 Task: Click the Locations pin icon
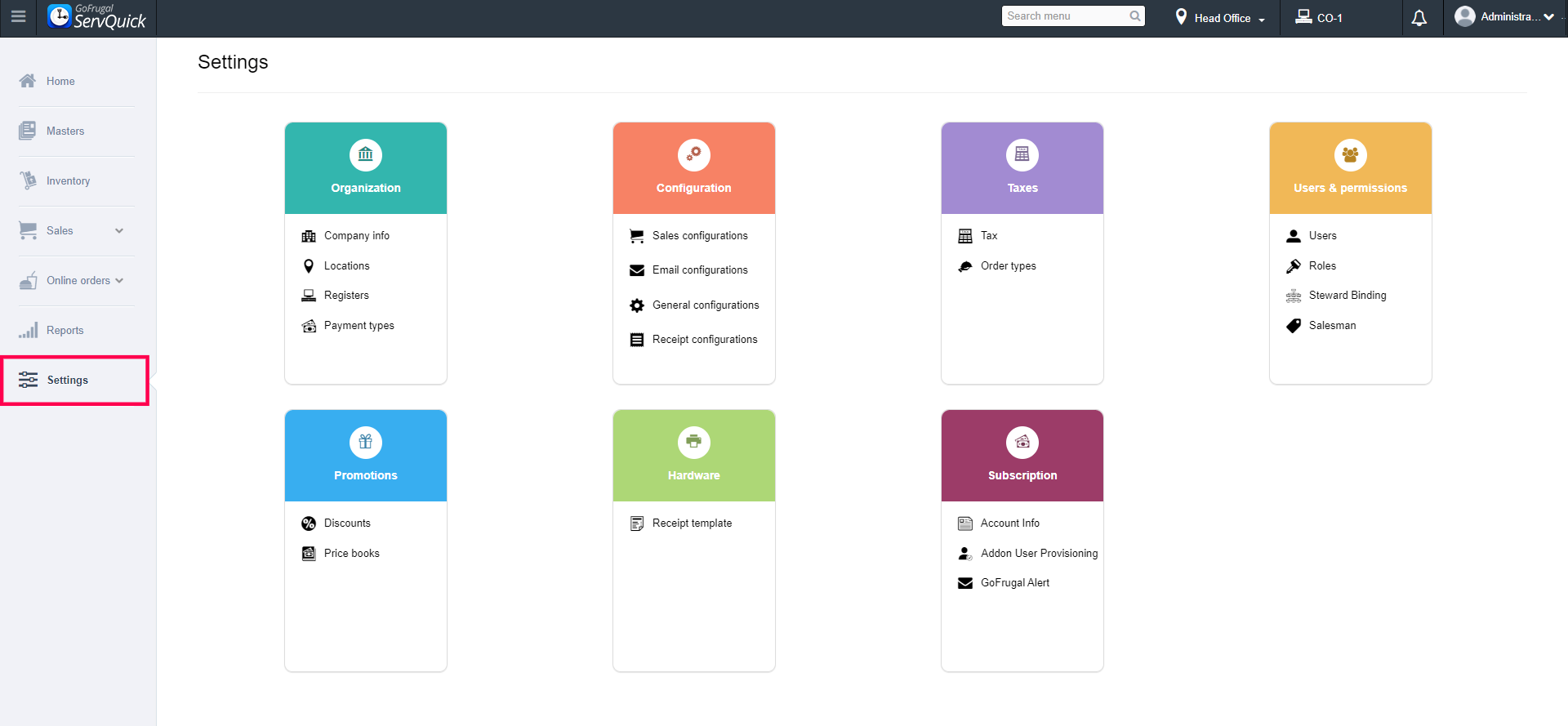(x=309, y=266)
